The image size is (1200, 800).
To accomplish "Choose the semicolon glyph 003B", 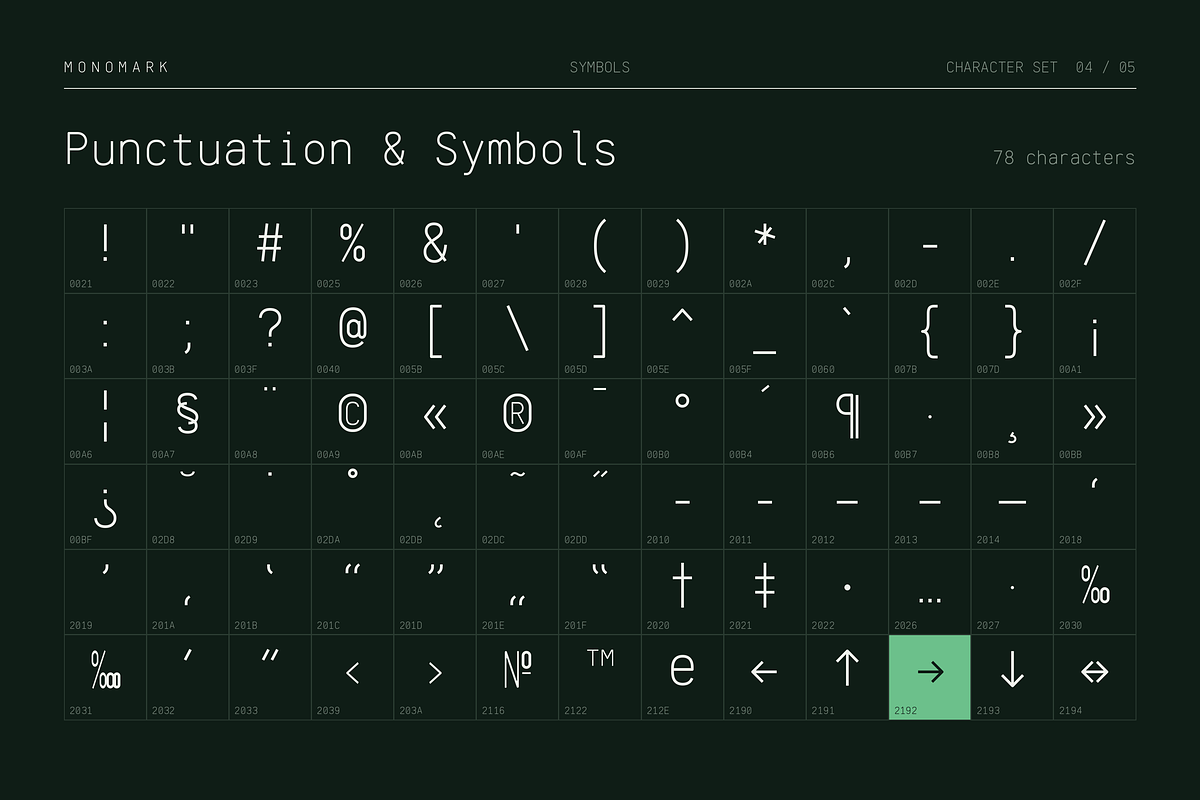I will click(188, 336).
